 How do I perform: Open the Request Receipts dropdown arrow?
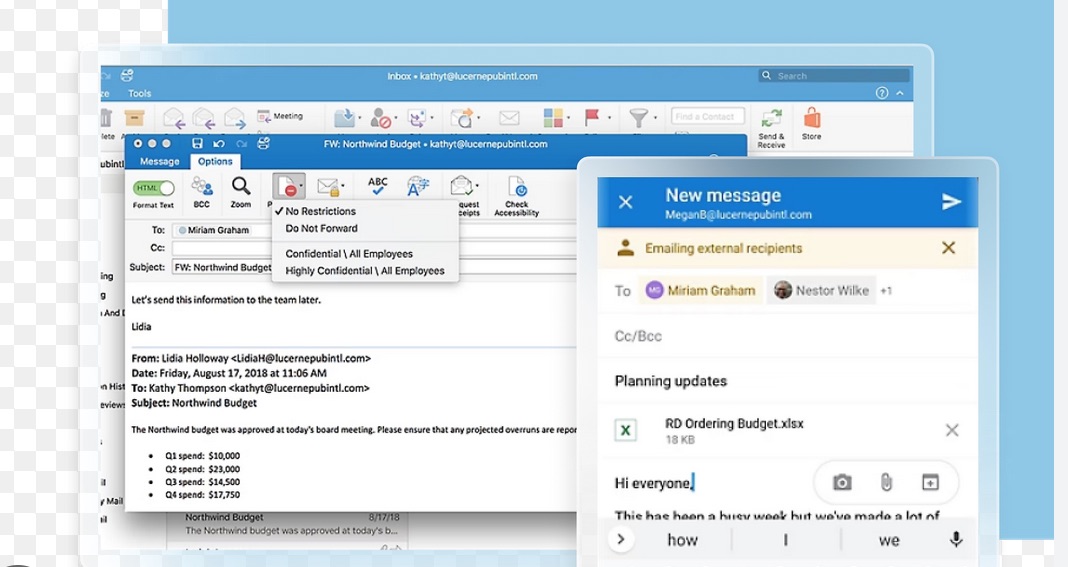477,185
